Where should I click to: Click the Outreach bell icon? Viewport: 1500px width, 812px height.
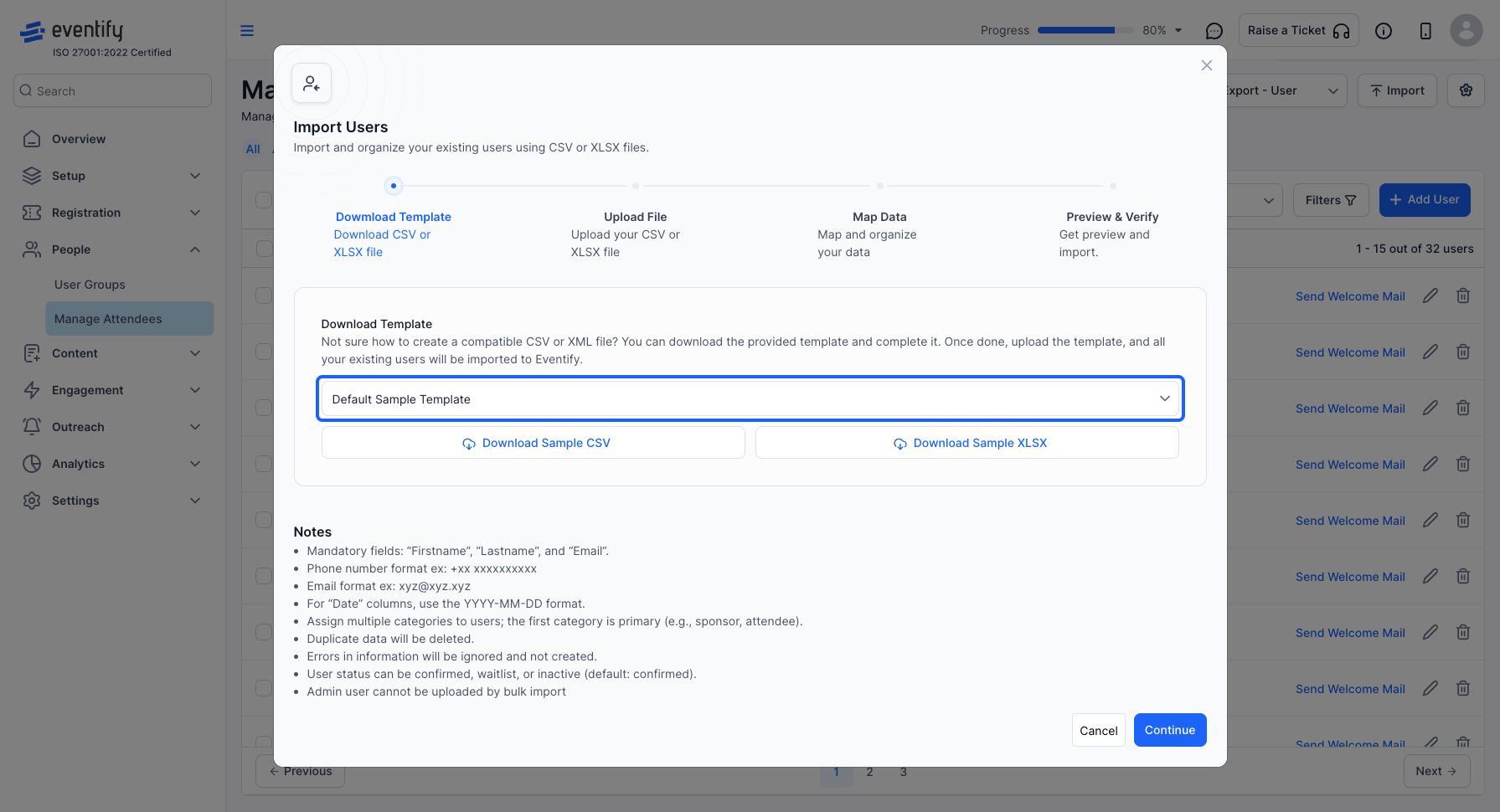pos(32,427)
